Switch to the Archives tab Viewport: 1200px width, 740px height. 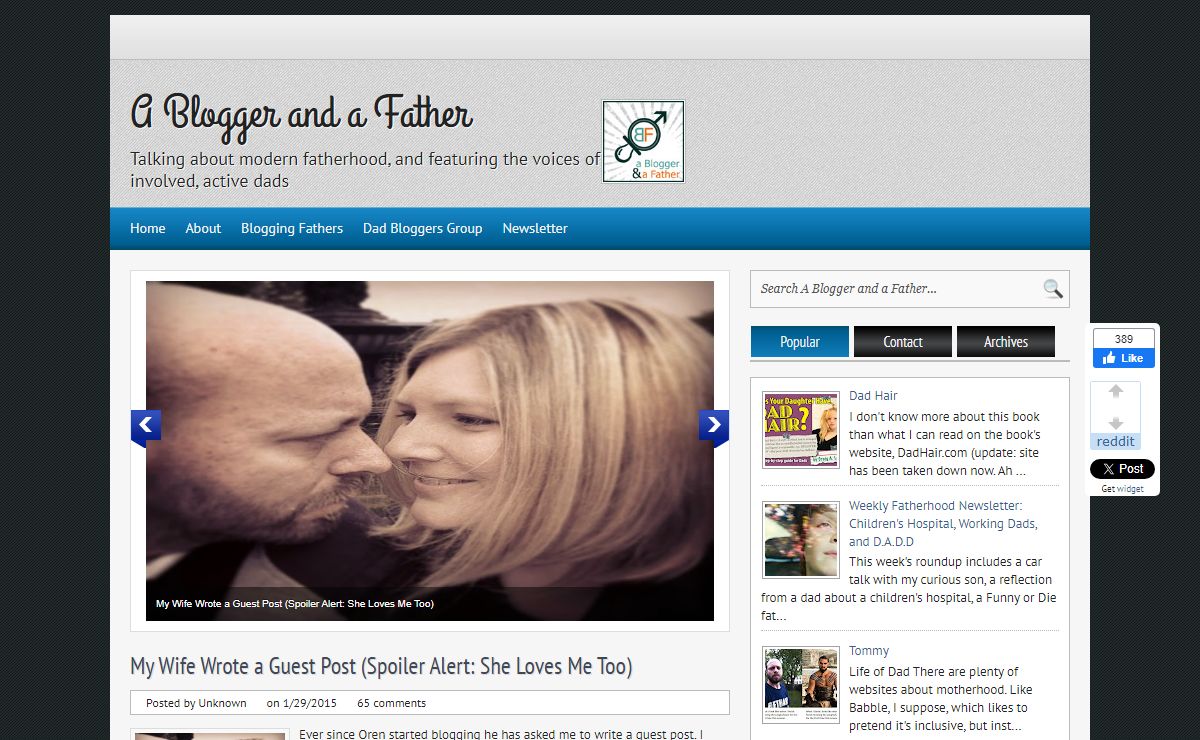coord(1006,342)
